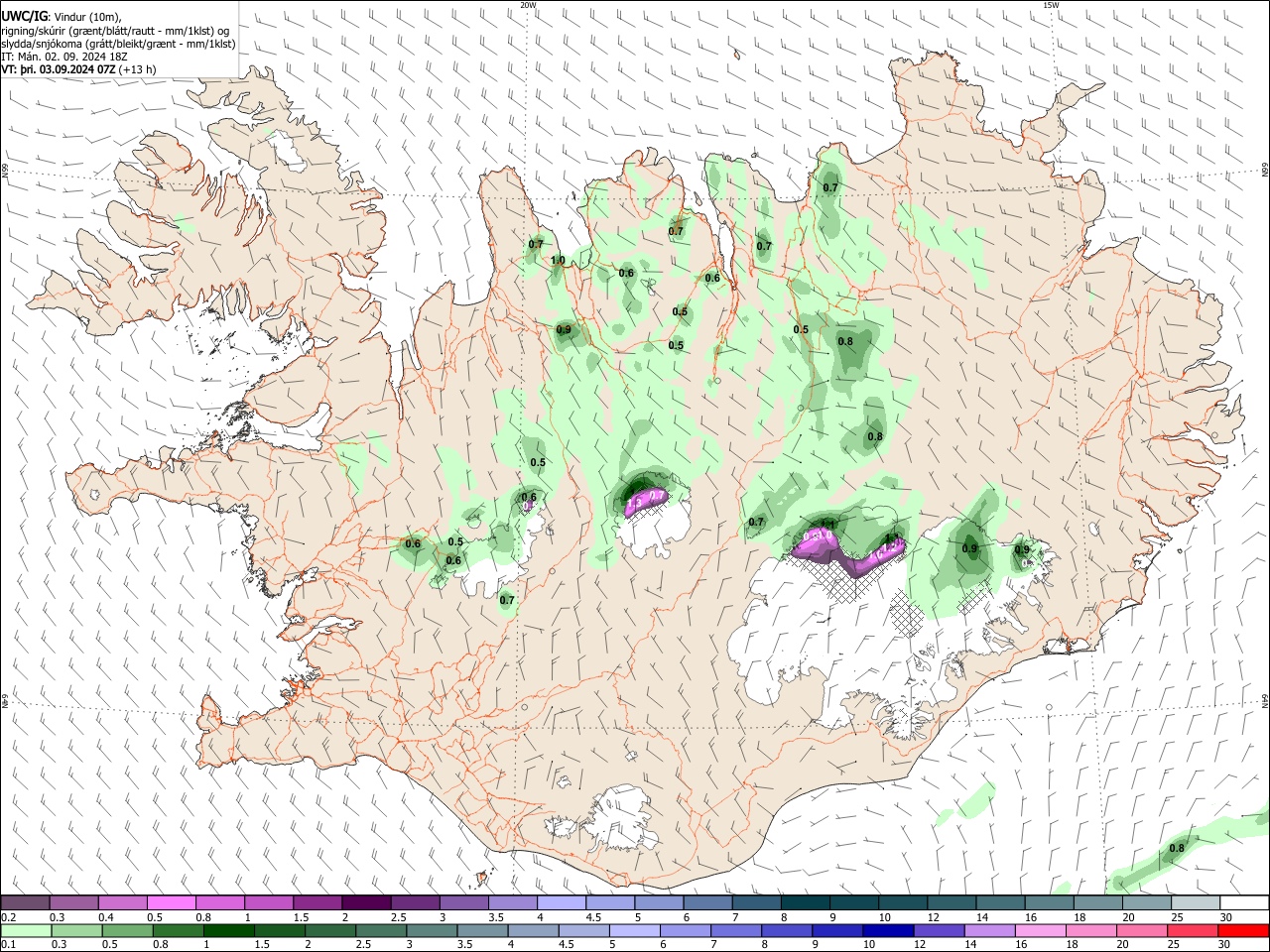1270x952 pixels.
Task: Click the '0.2' label on the snow scale
Action: click(x=8, y=917)
